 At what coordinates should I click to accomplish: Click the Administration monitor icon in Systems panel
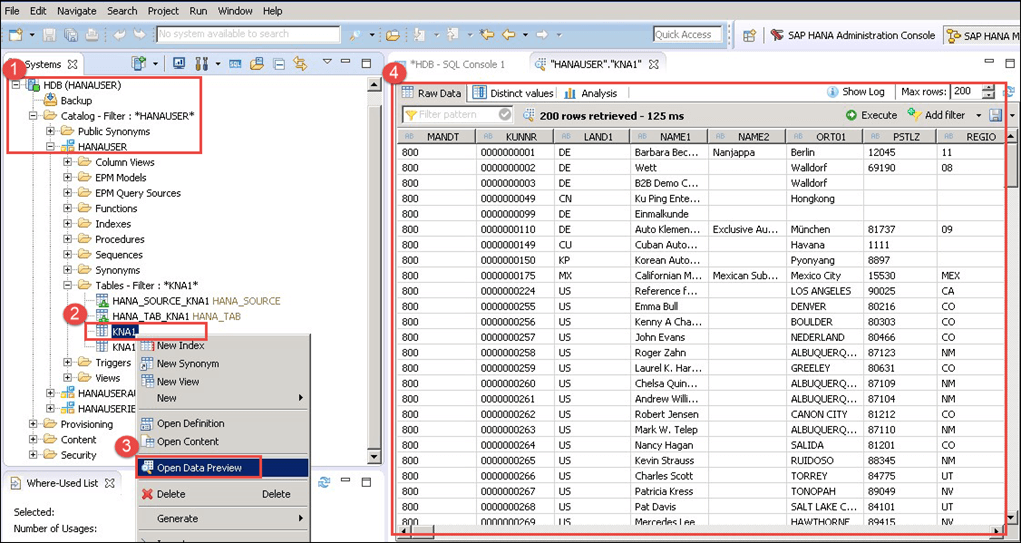[180, 64]
